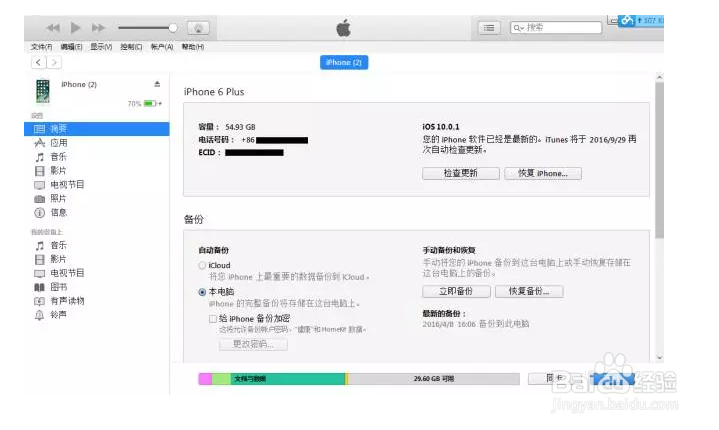Open the list view button
The height and width of the screenshot is (430, 719).
pos(489,28)
